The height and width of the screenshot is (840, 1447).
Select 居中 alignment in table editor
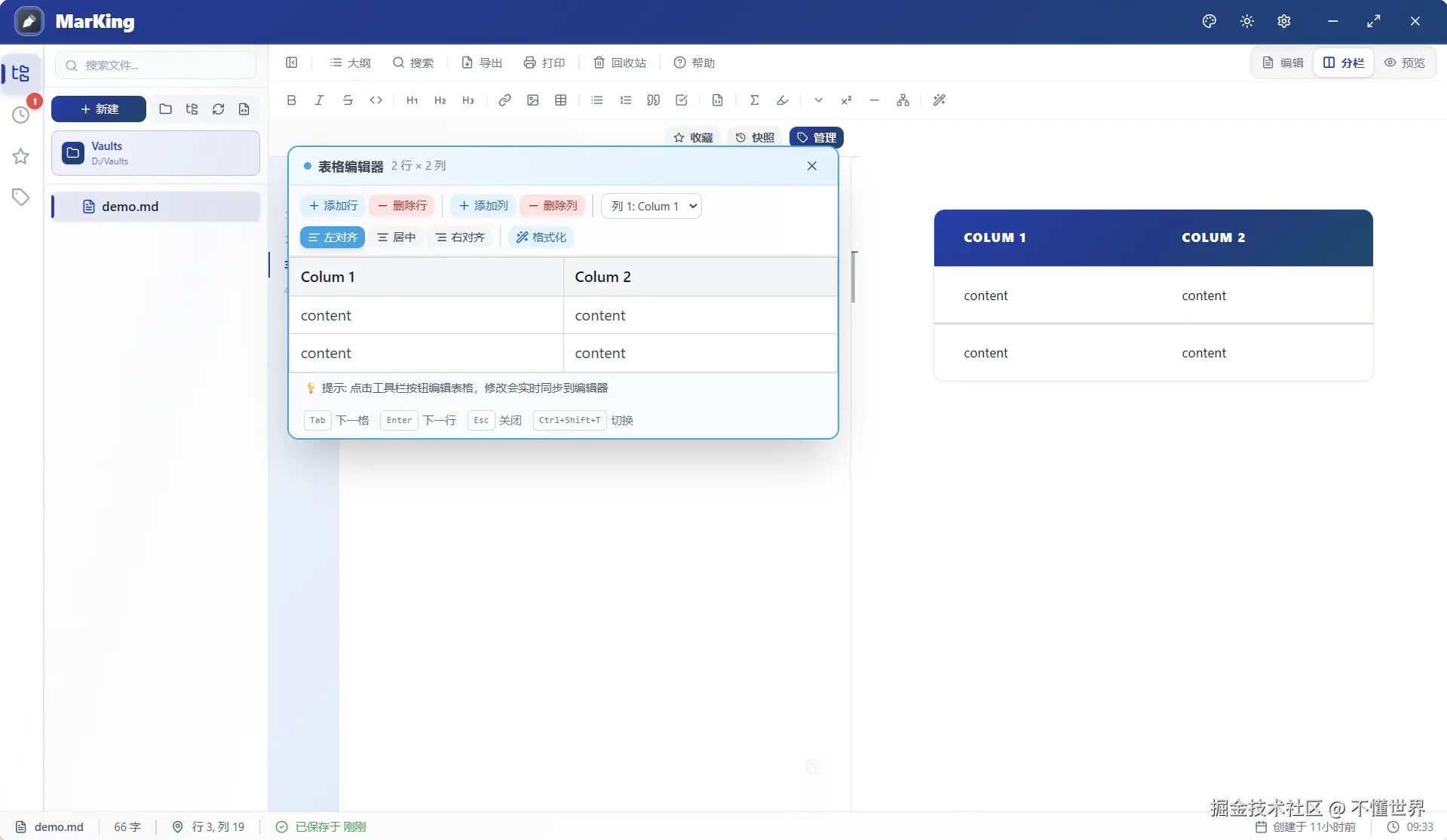(396, 237)
